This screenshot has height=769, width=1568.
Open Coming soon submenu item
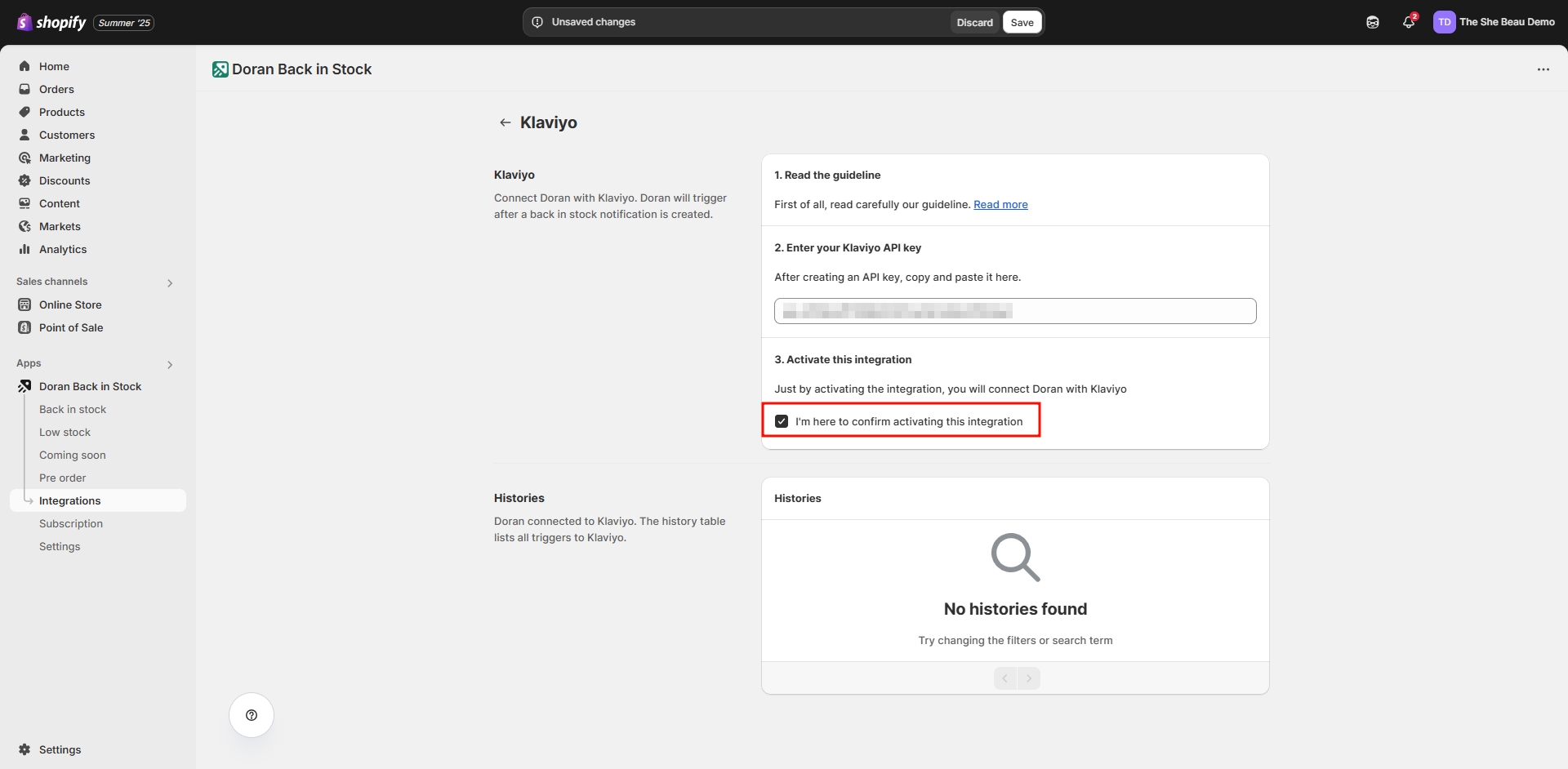73,455
